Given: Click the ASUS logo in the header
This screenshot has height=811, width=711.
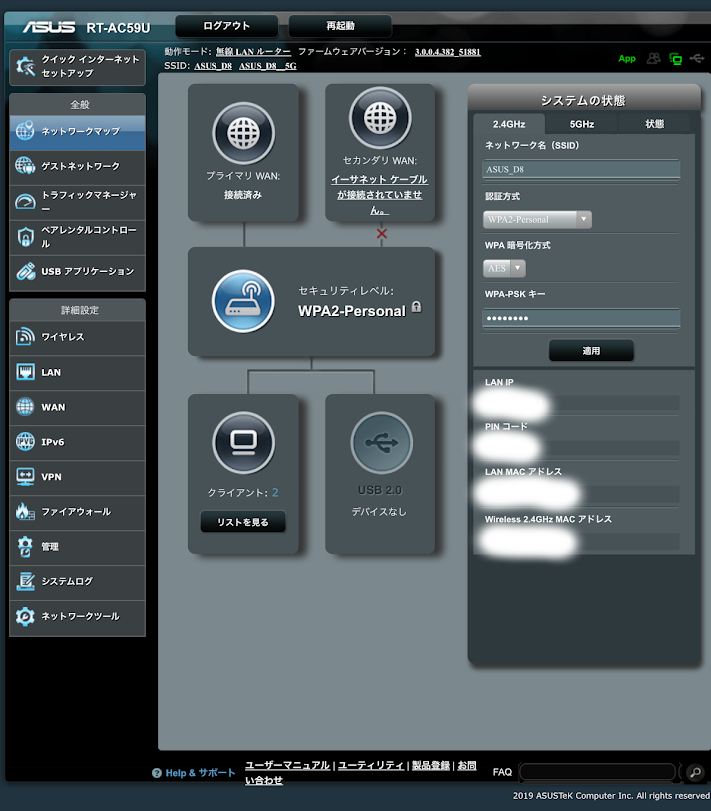Looking at the screenshot, I should pyautogui.click(x=49, y=27).
